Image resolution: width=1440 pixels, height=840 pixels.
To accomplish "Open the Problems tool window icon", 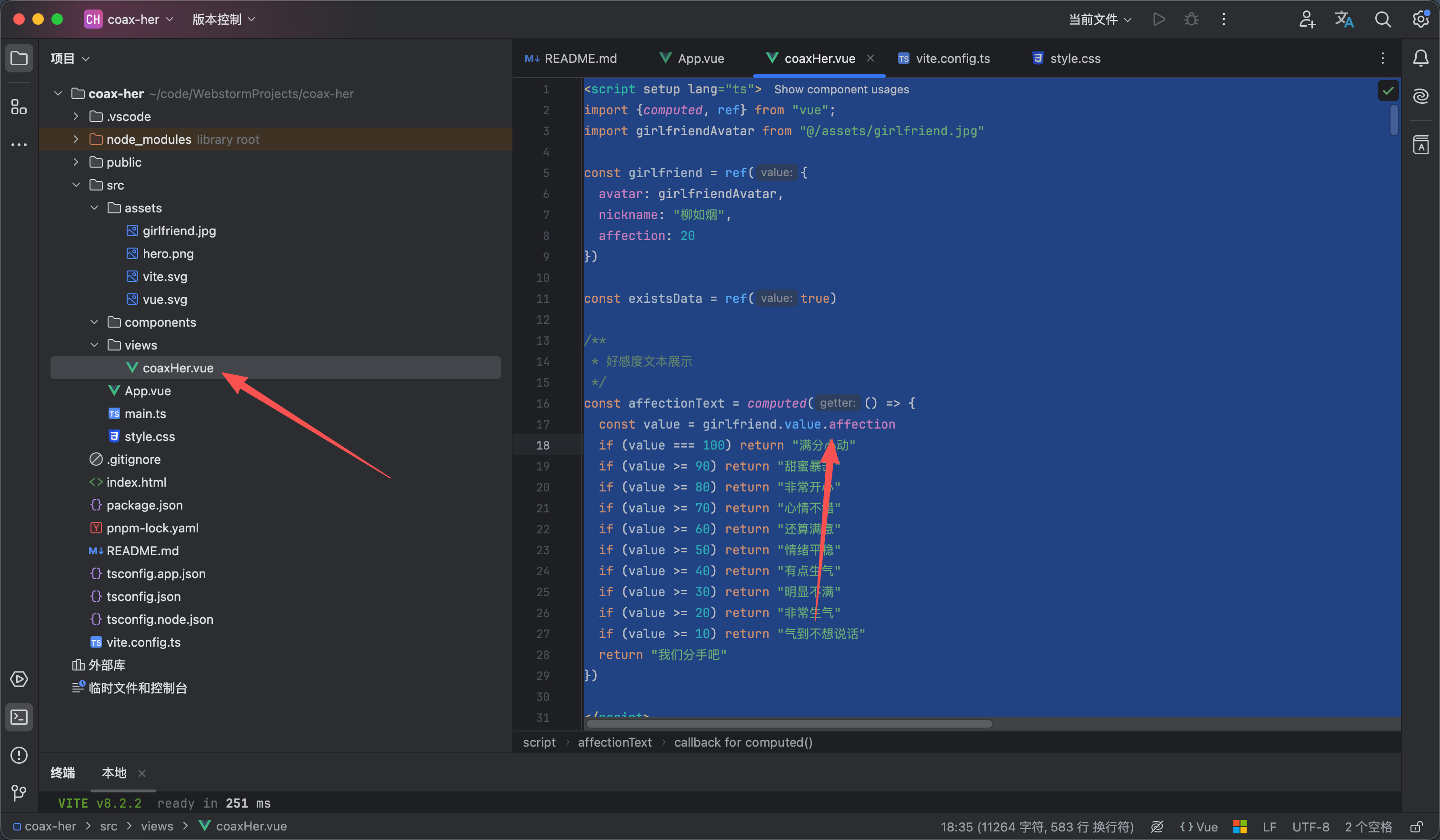I will point(19,755).
